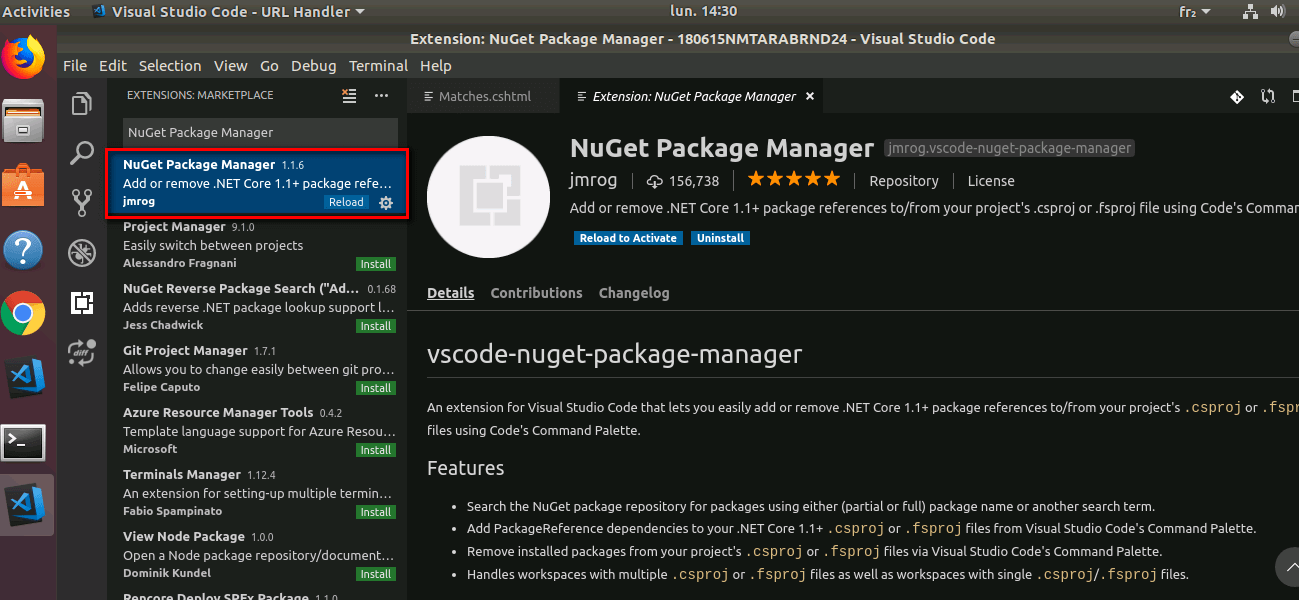The height and width of the screenshot is (600, 1299).
Task: Switch to the Changelog tab
Action: [634, 293]
